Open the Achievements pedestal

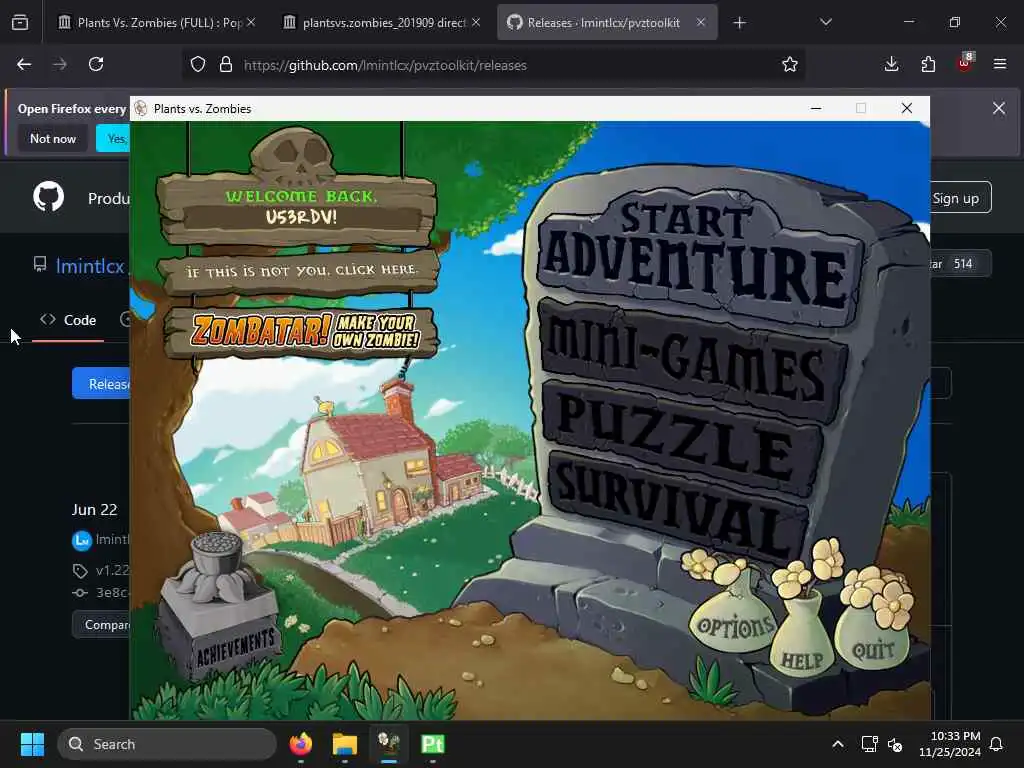click(x=219, y=607)
